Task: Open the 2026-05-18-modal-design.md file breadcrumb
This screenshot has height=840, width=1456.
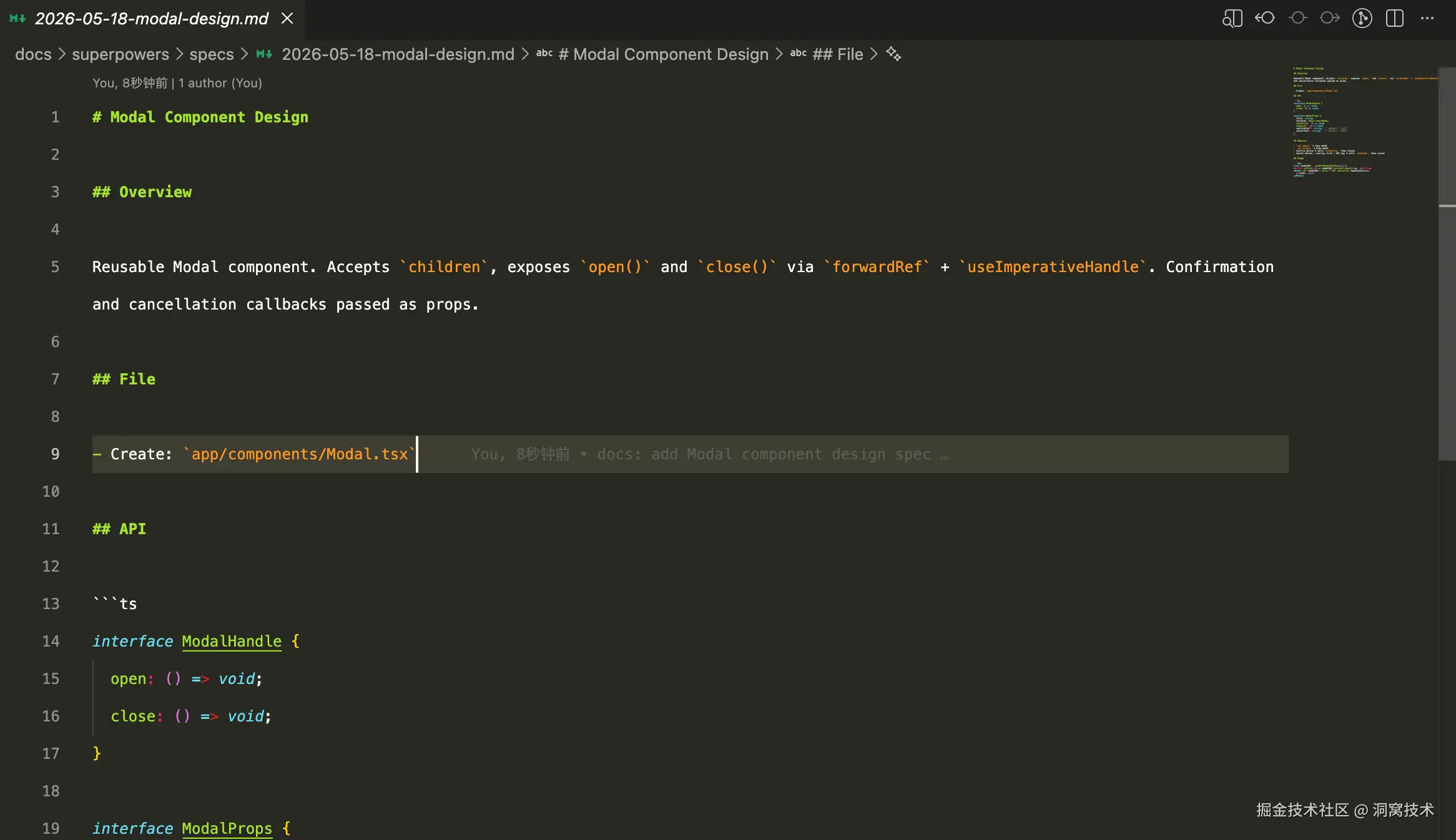Action: click(x=398, y=54)
